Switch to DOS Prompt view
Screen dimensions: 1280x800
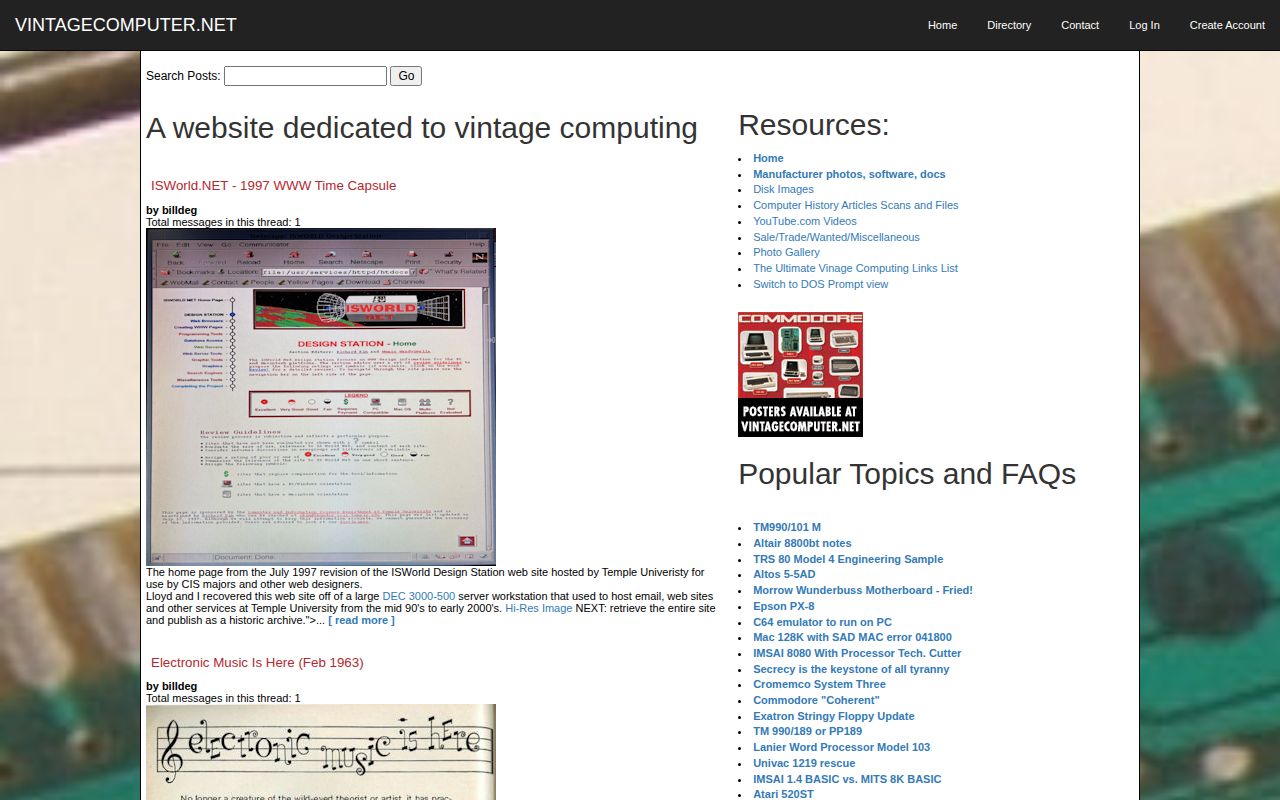coord(820,284)
